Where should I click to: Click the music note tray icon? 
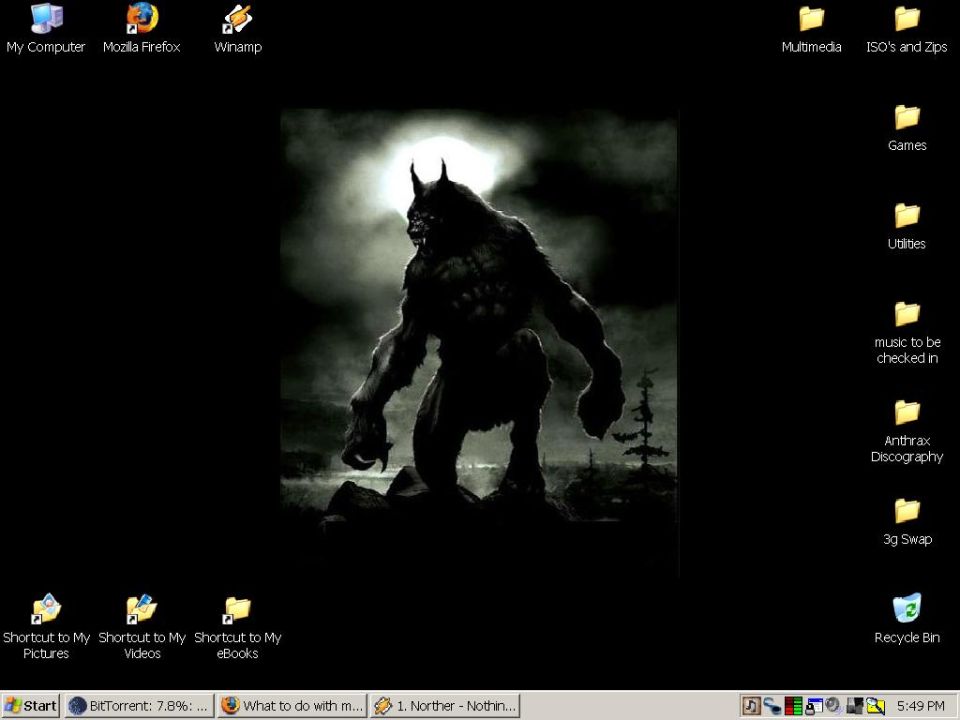click(x=751, y=706)
